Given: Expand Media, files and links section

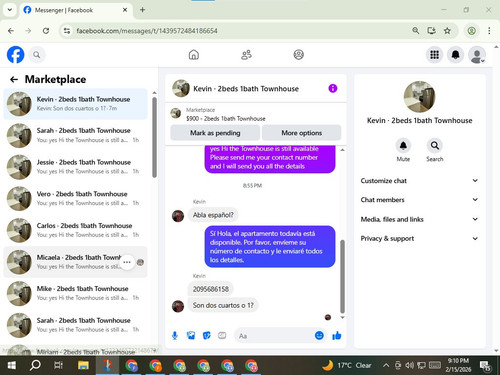Looking at the screenshot, I should click(419, 219).
